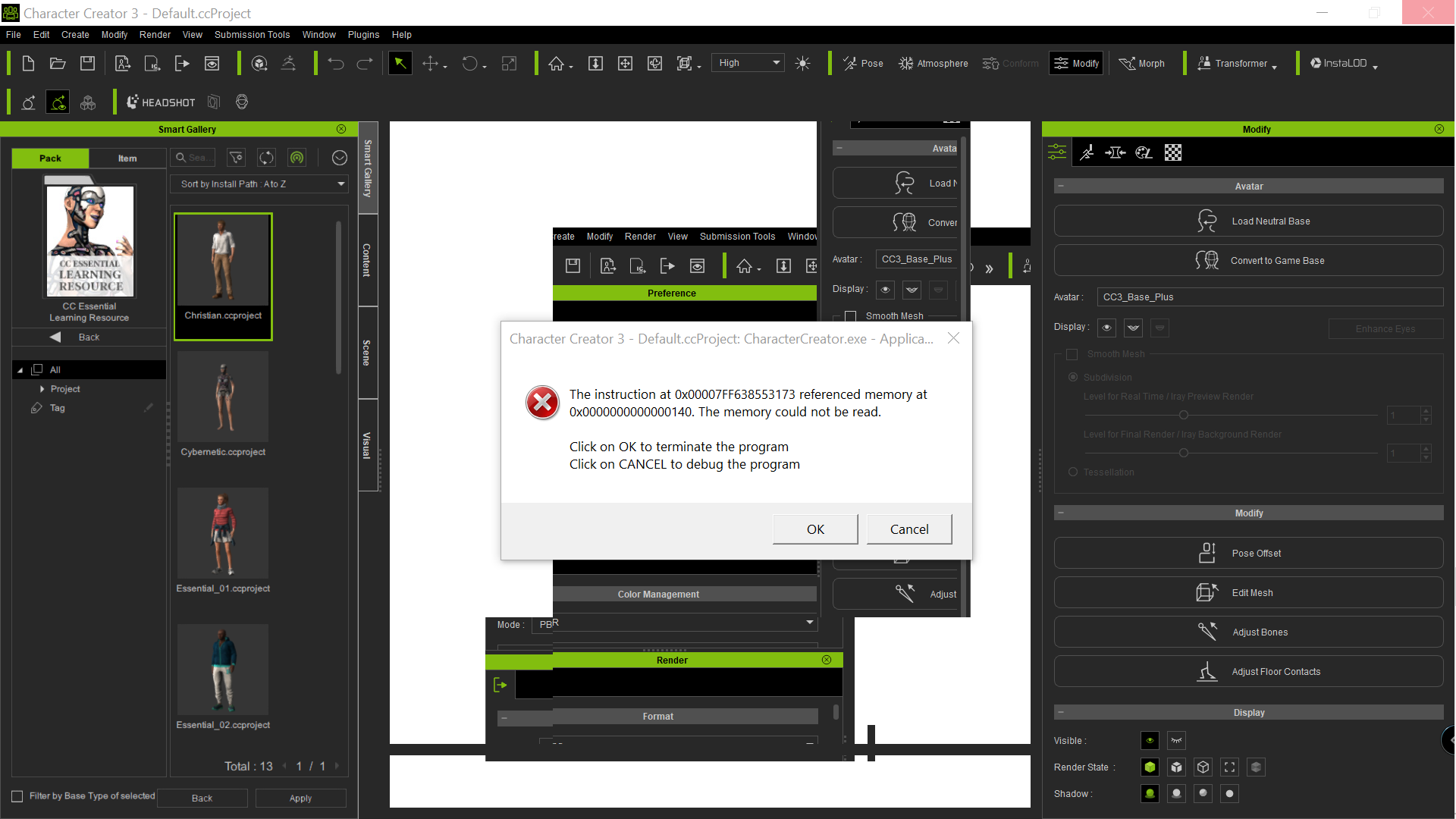Toggle Smooth Mesh checkbox in Modify panel
1456x819 pixels.
(1072, 354)
